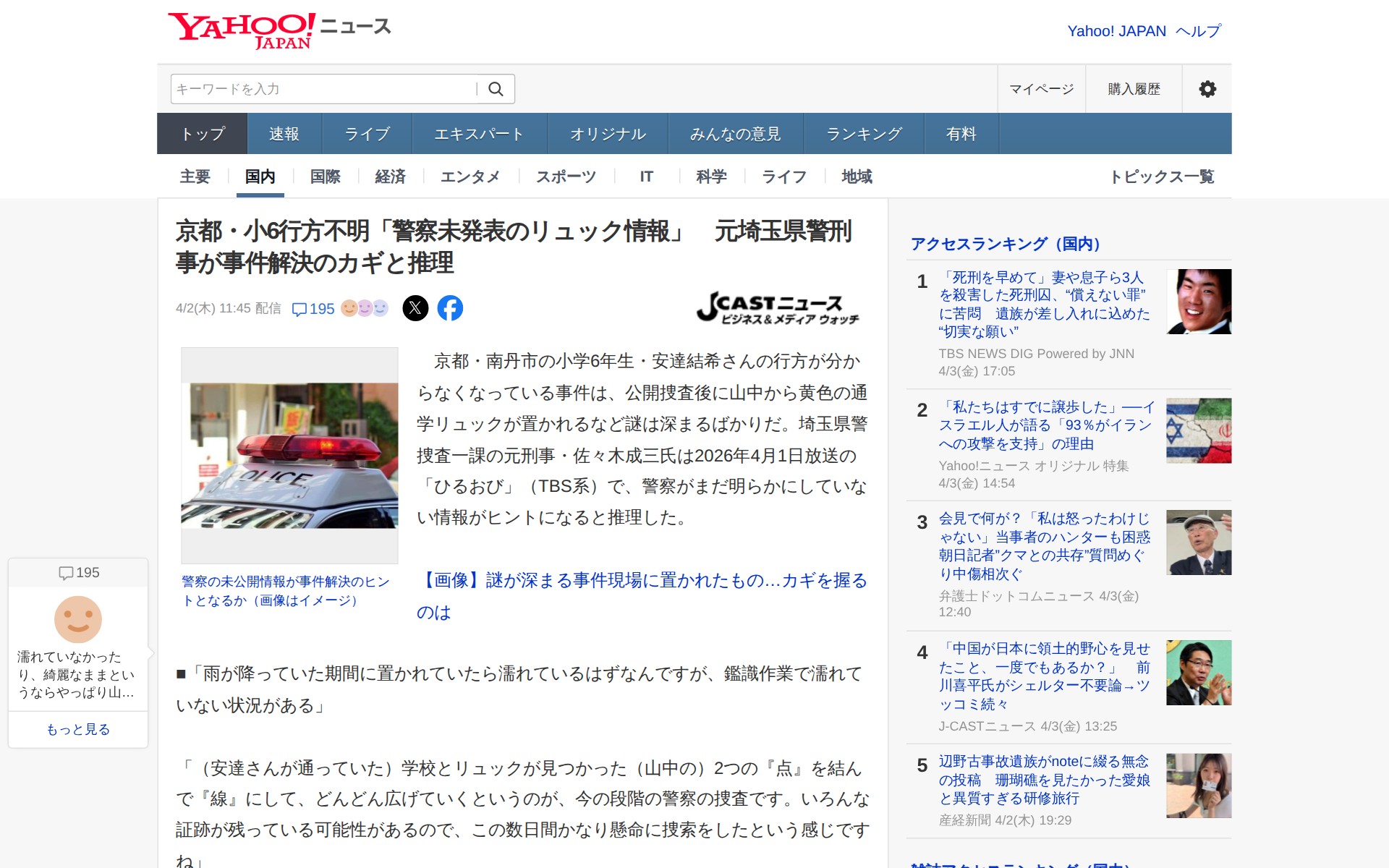This screenshot has width=1389, height=868.
Task: Share article on X
Action: [415, 308]
